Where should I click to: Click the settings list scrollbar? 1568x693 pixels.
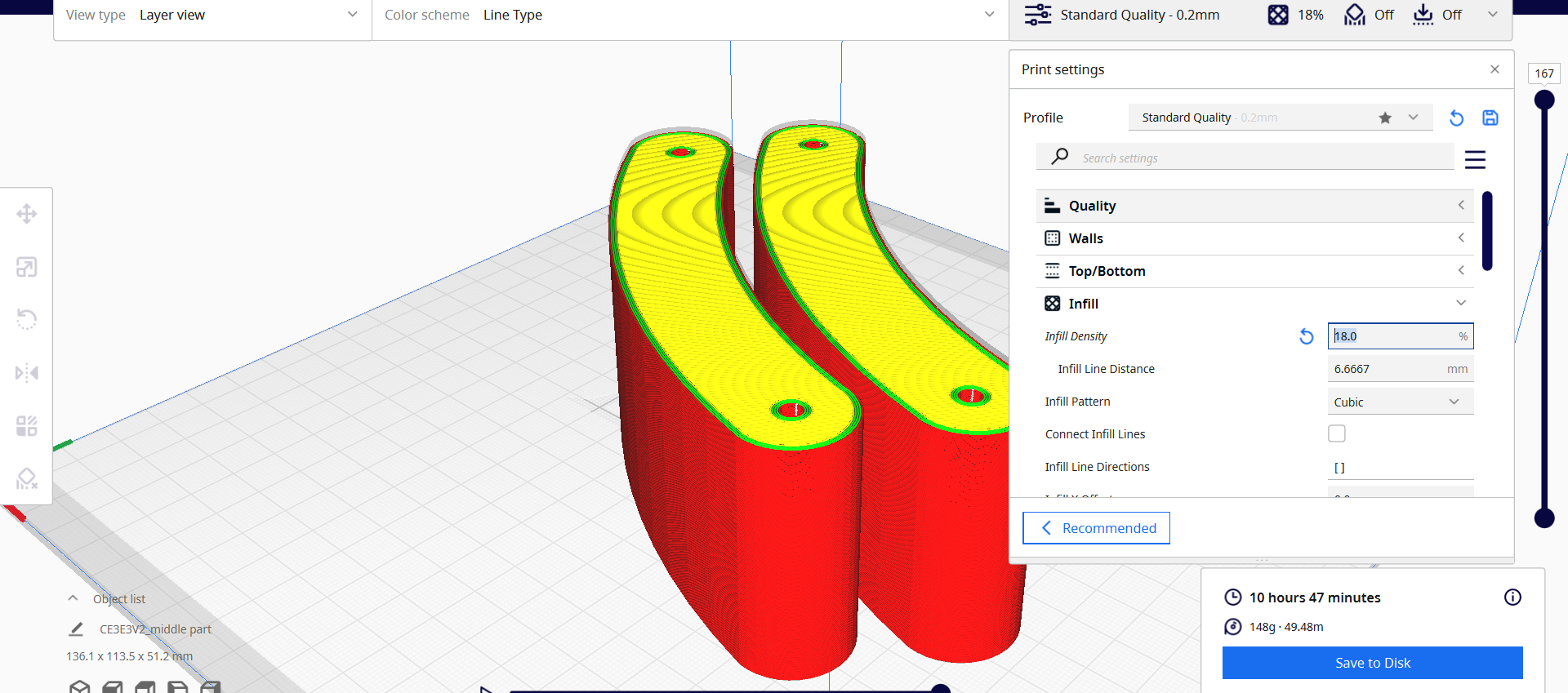1487,231
